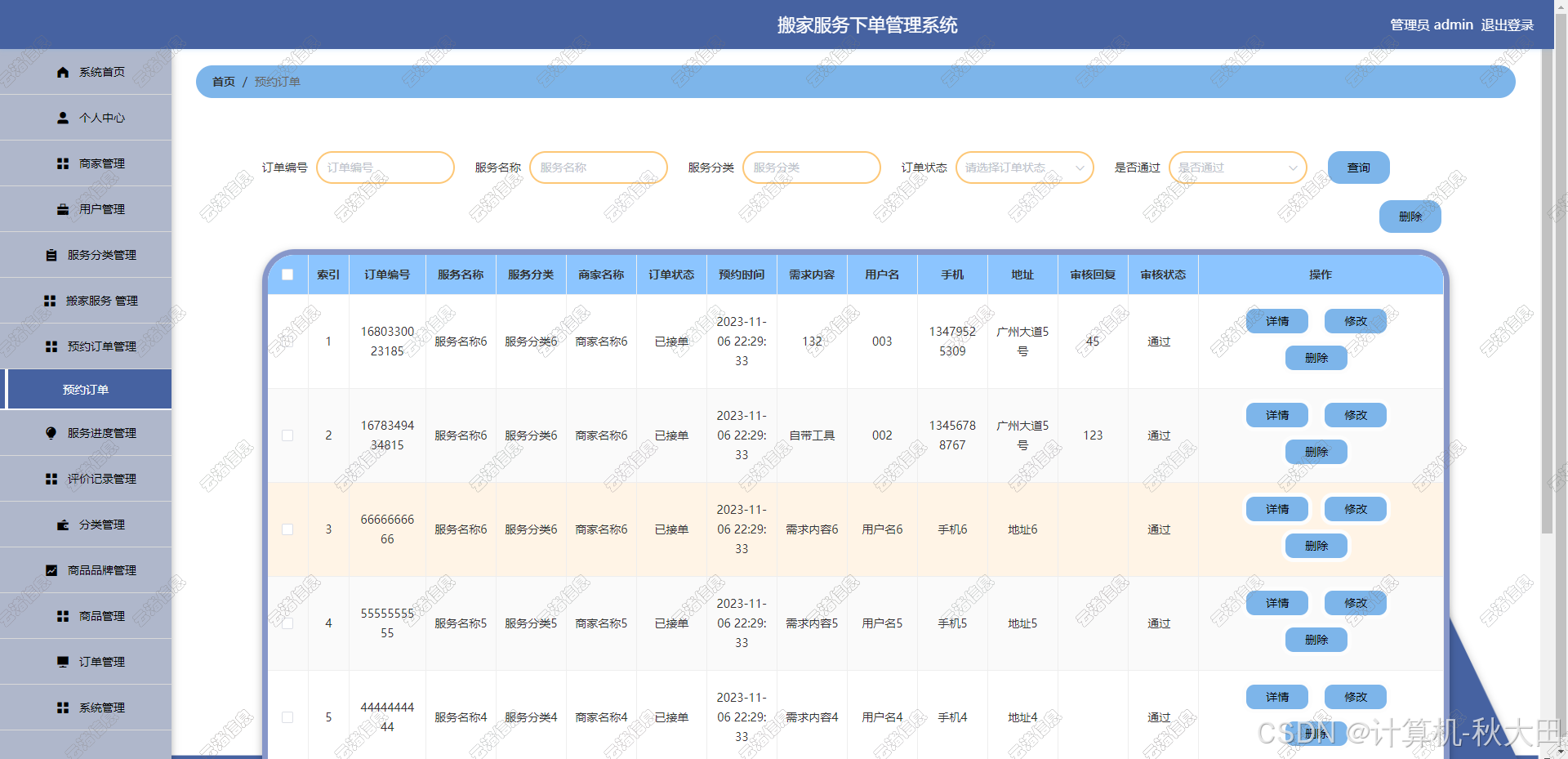Click the clipboard icon beside 服务分类管理
Screen dimensions: 1568x759
click(x=51, y=255)
